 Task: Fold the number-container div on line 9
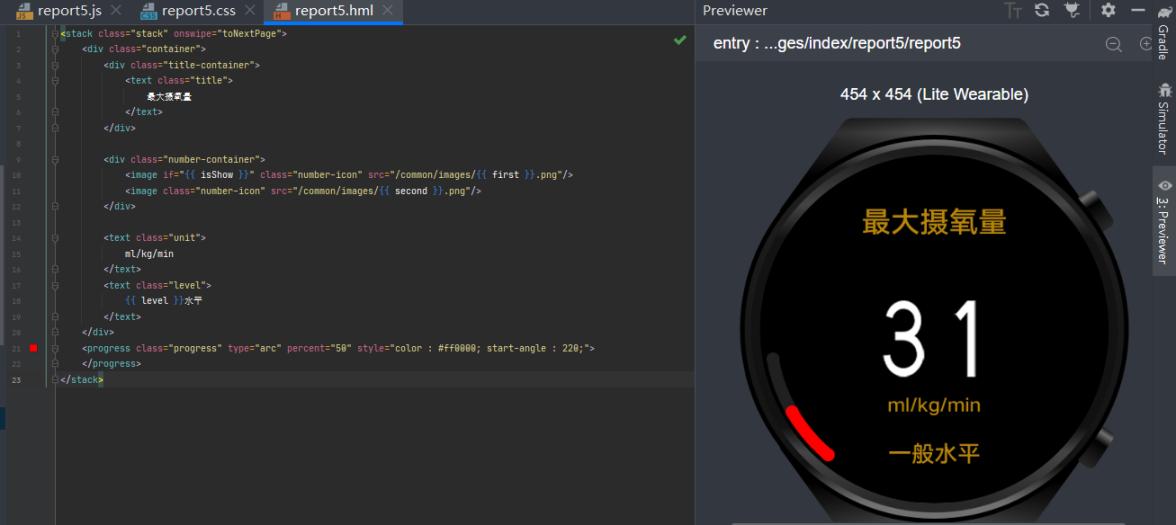pyautogui.click(x=55, y=160)
